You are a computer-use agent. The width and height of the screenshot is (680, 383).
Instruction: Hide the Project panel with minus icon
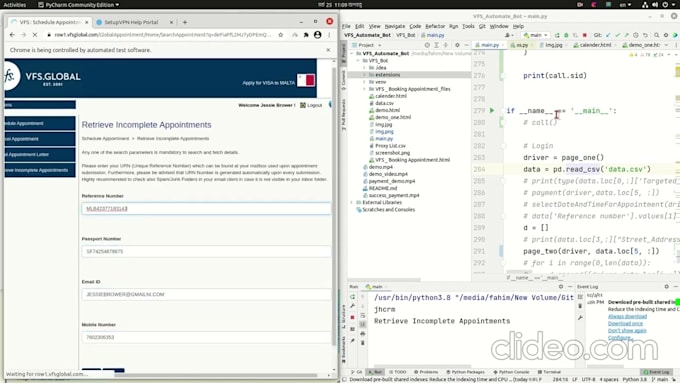pos(466,45)
